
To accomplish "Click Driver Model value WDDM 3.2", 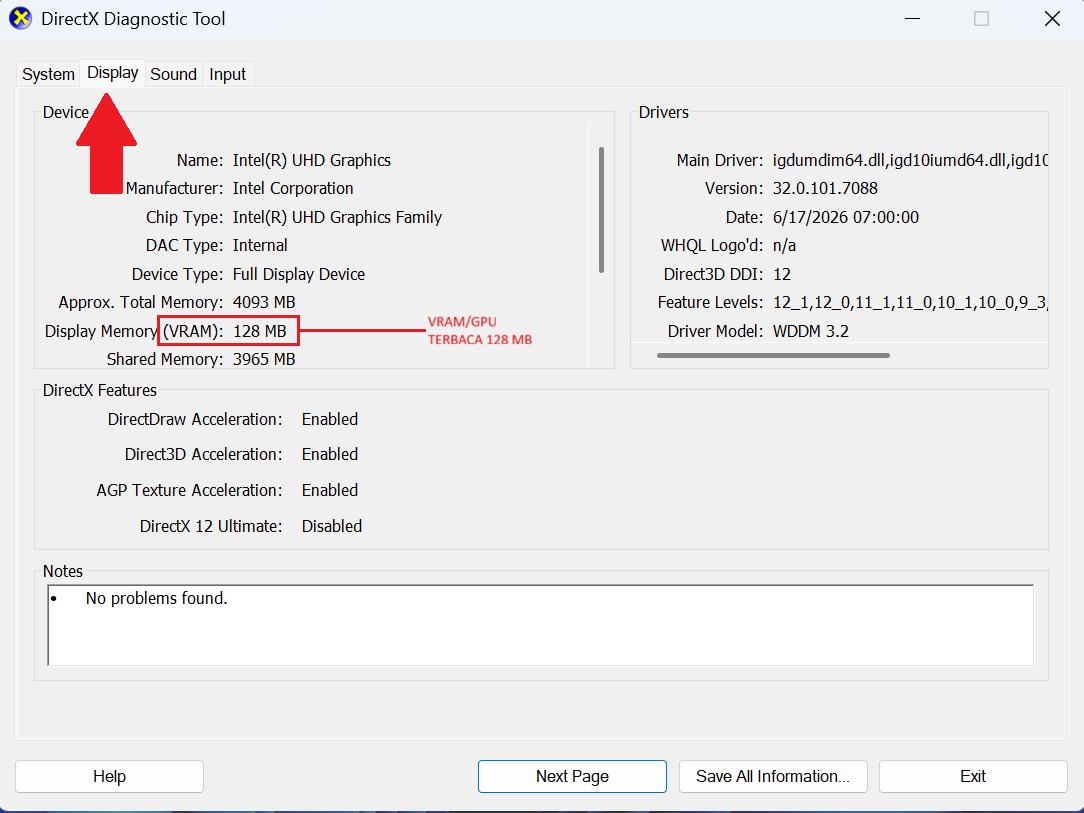I will (x=811, y=331).
